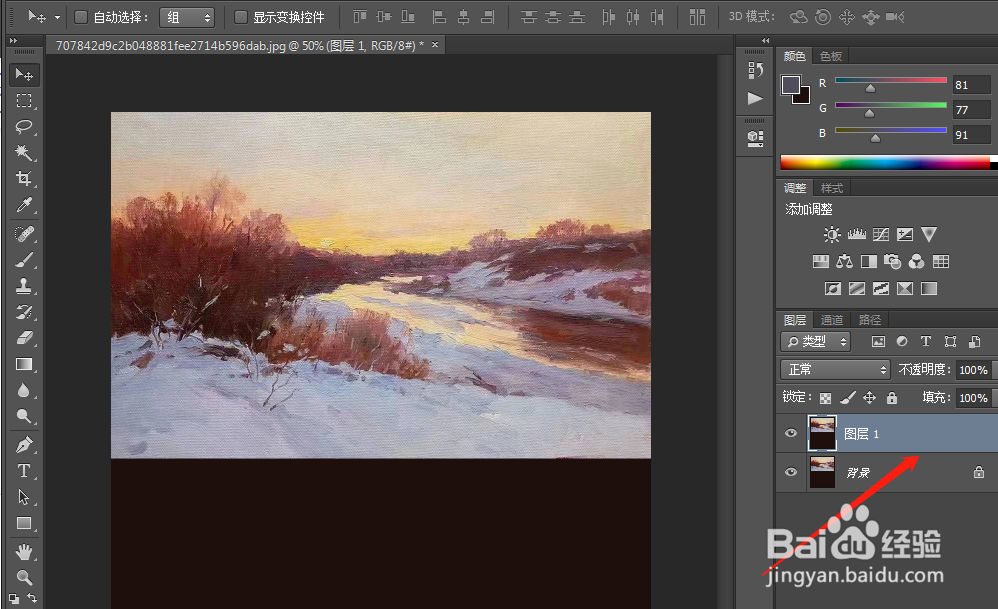Switch to the 通道 tab

831,319
